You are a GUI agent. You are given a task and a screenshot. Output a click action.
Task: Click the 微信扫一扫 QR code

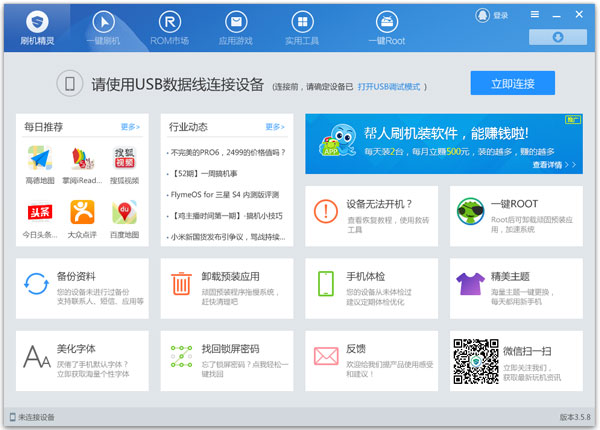point(476,361)
